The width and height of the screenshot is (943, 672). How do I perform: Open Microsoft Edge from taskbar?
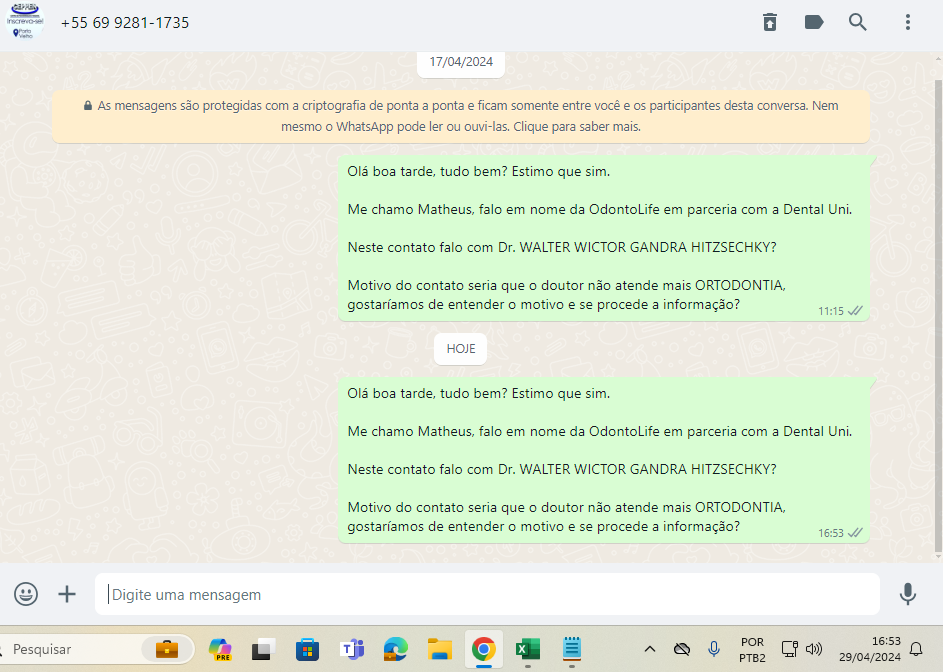click(395, 649)
